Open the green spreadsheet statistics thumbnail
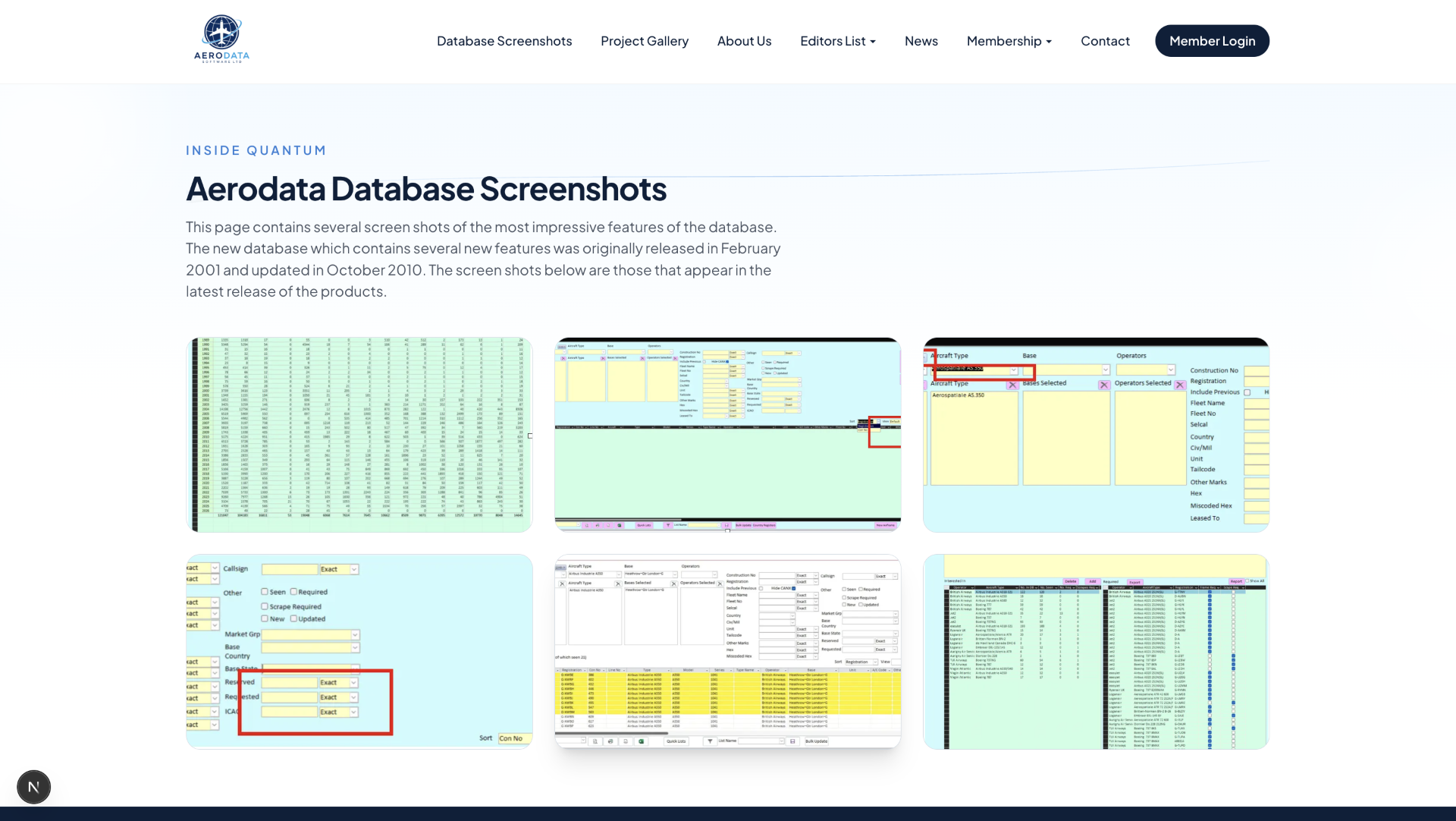The image size is (1456, 821). [x=359, y=435]
